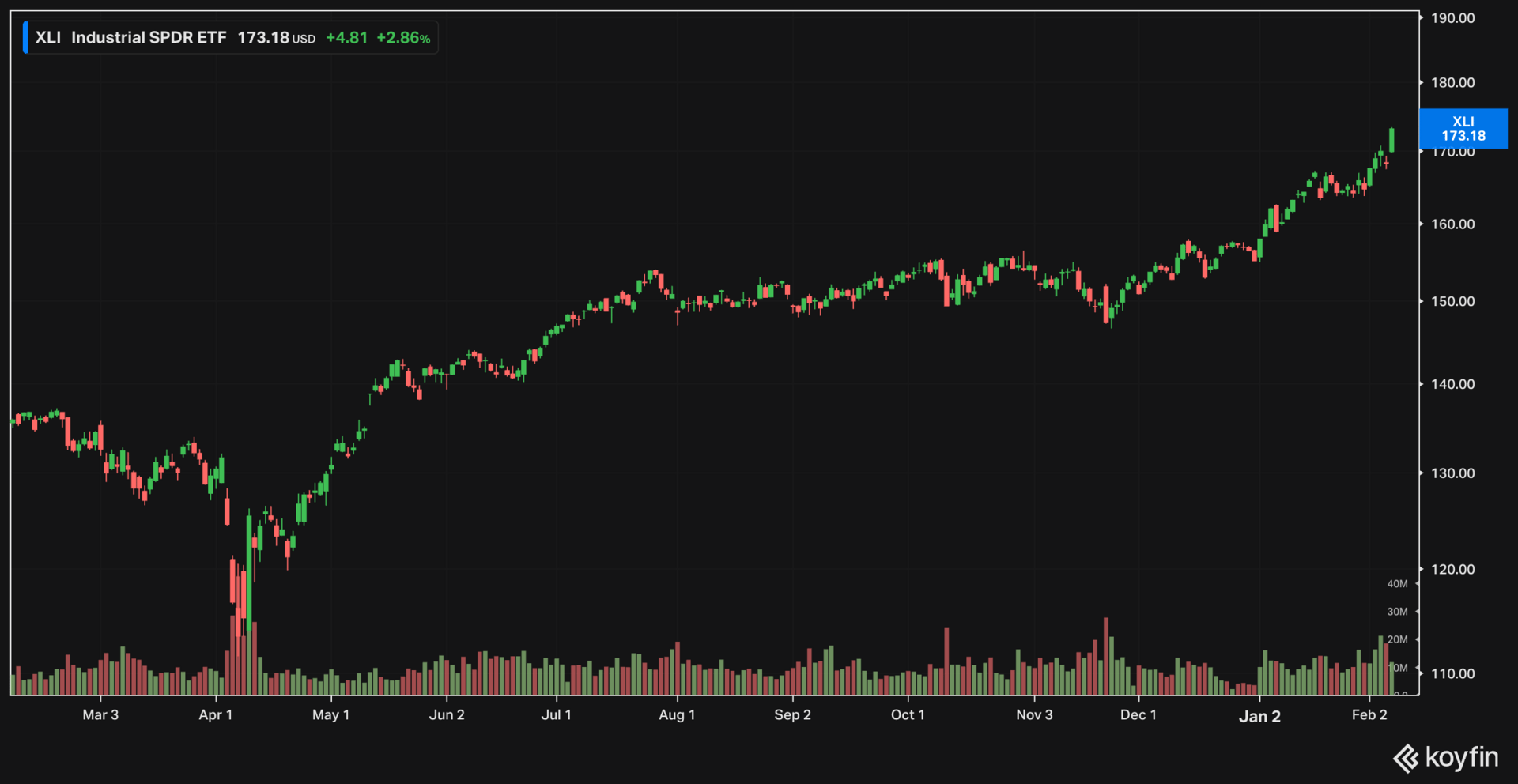Click the 150.00 price axis label
Viewport: 1518px width, 784px height.
click(1452, 301)
